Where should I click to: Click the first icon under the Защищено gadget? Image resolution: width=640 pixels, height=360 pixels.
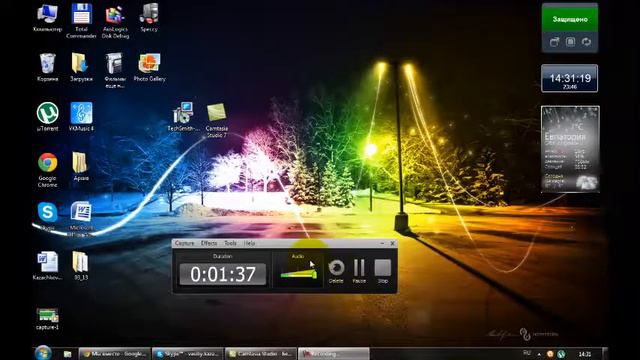[x=554, y=42]
